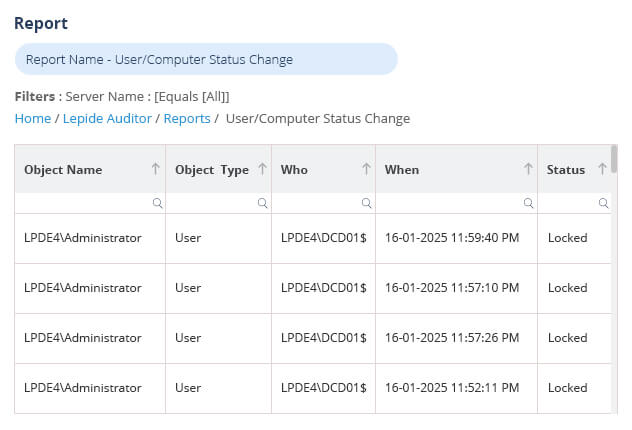The image size is (632, 430).
Task: Click Locked status in the 11:52:11 row
Action: (568, 388)
